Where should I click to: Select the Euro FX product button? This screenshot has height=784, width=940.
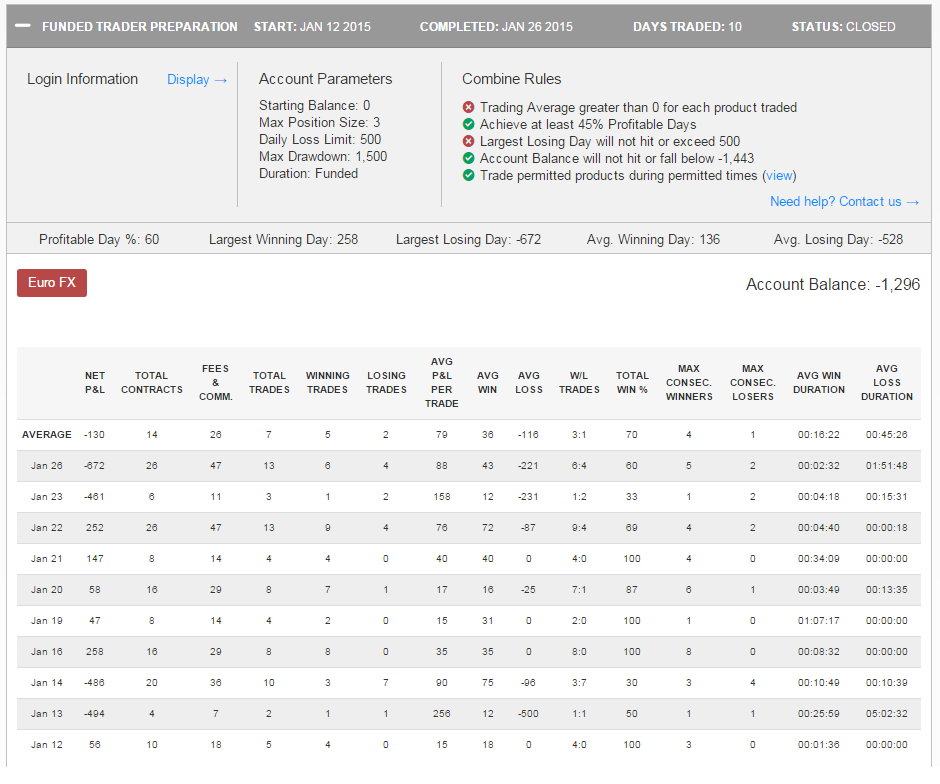click(x=52, y=282)
